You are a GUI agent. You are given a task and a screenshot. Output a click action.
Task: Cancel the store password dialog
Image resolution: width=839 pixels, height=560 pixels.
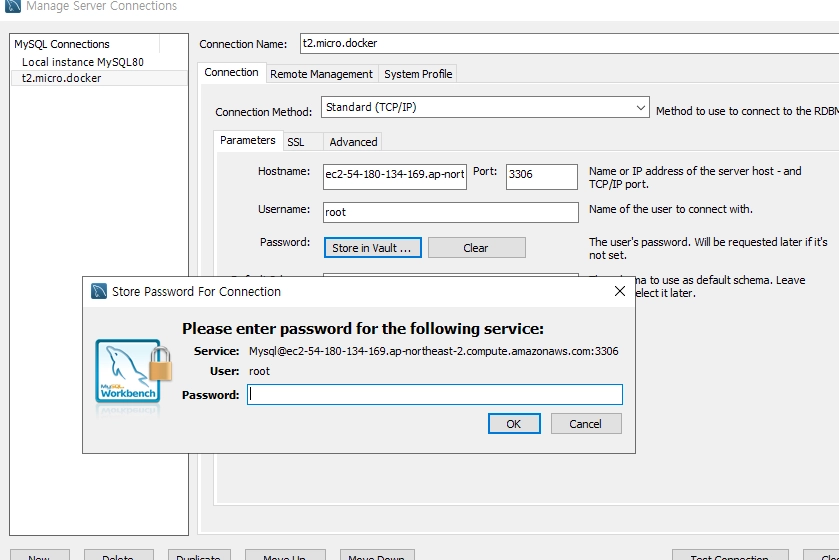point(586,424)
